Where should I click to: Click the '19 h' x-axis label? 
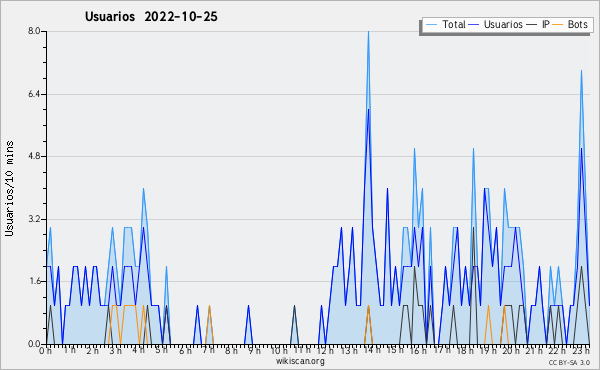pos(488,350)
